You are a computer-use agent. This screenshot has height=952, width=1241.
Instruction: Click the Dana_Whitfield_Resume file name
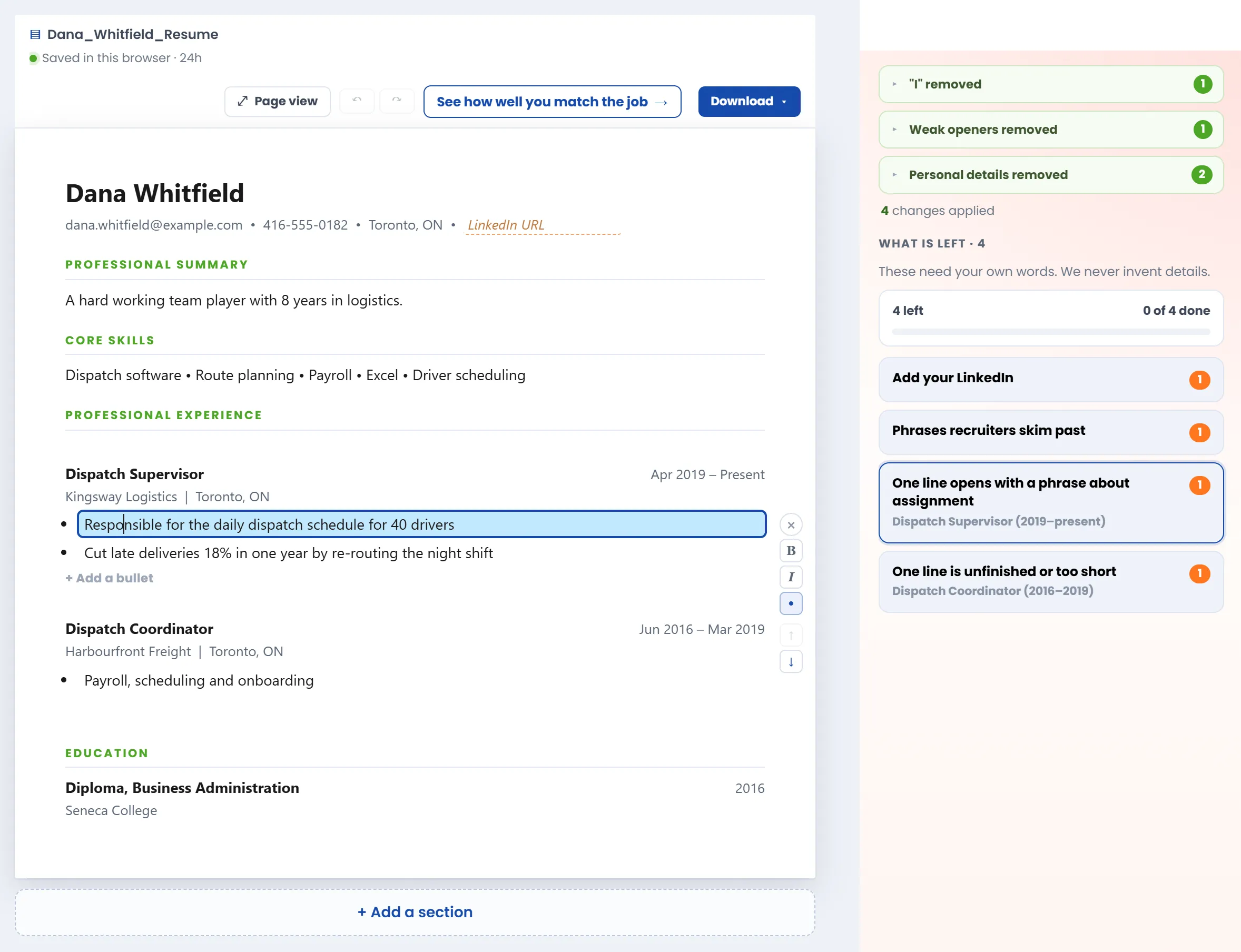click(x=133, y=35)
